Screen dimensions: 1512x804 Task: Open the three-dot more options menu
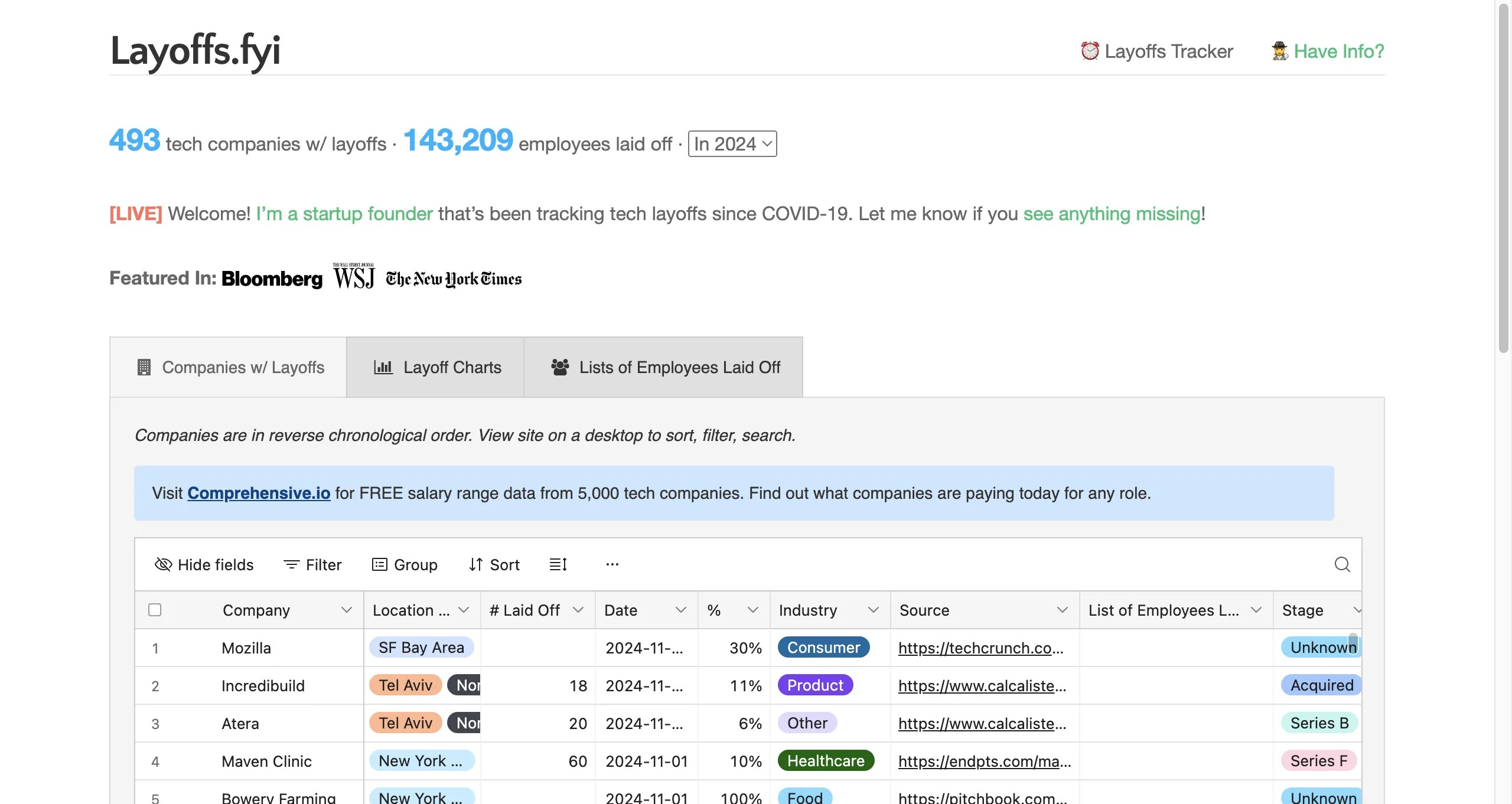612,564
